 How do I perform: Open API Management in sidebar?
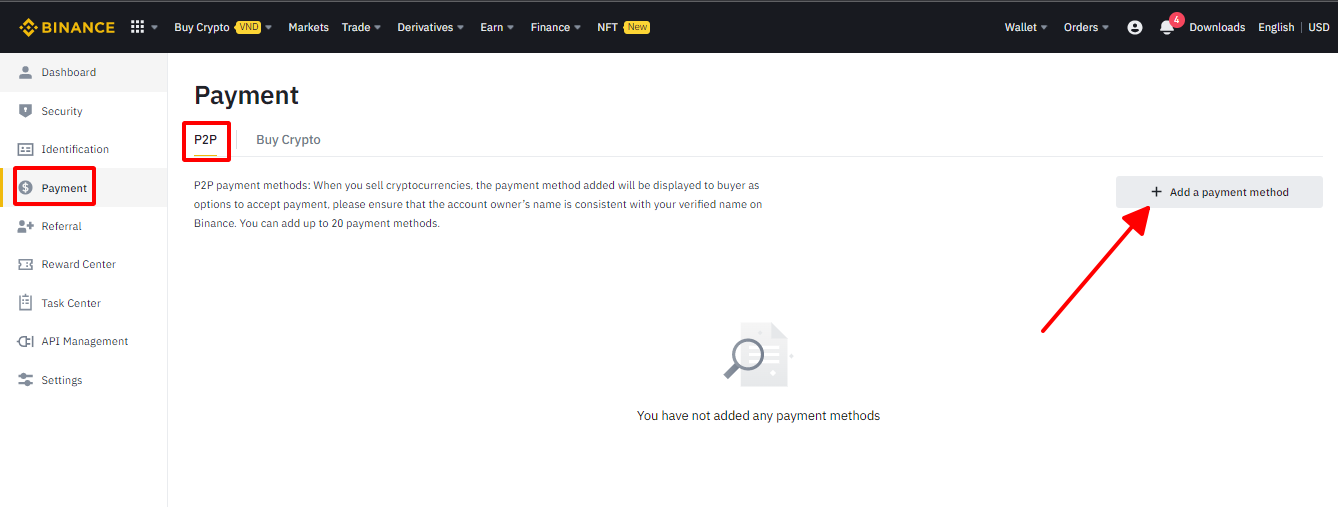click(85, 341)
